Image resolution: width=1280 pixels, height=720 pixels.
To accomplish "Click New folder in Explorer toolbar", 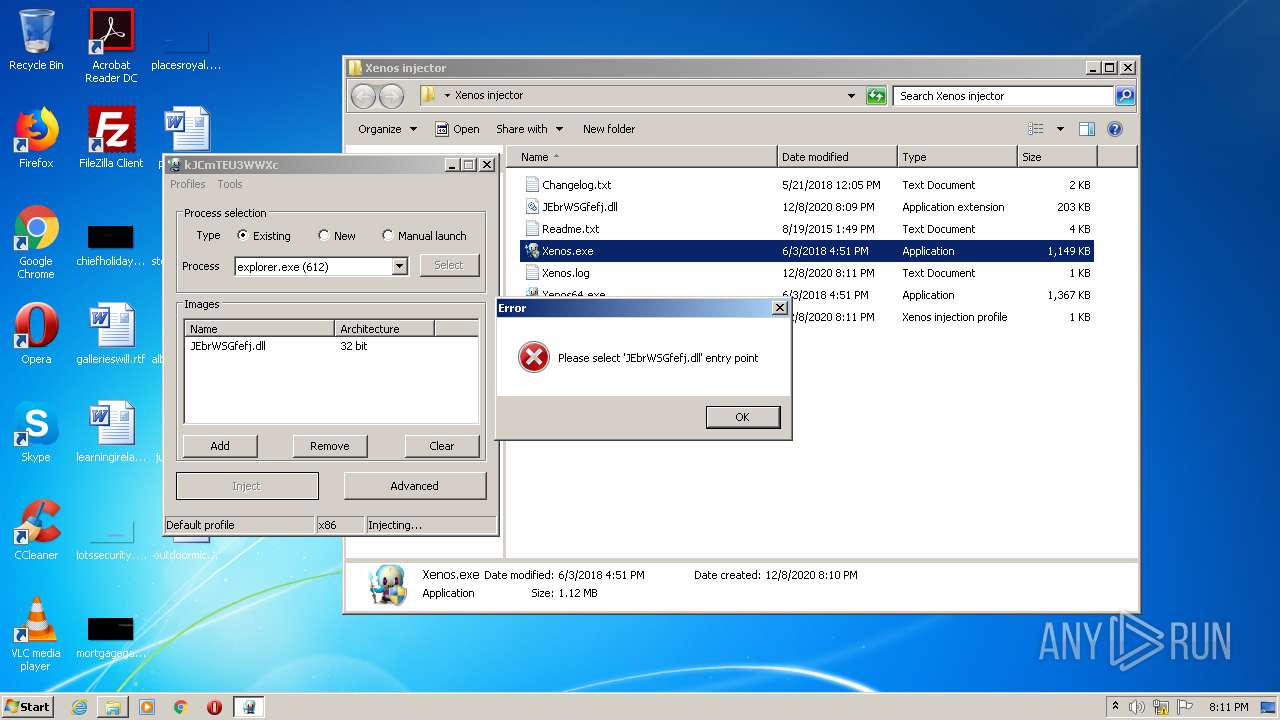I will [x=609, y=129].
